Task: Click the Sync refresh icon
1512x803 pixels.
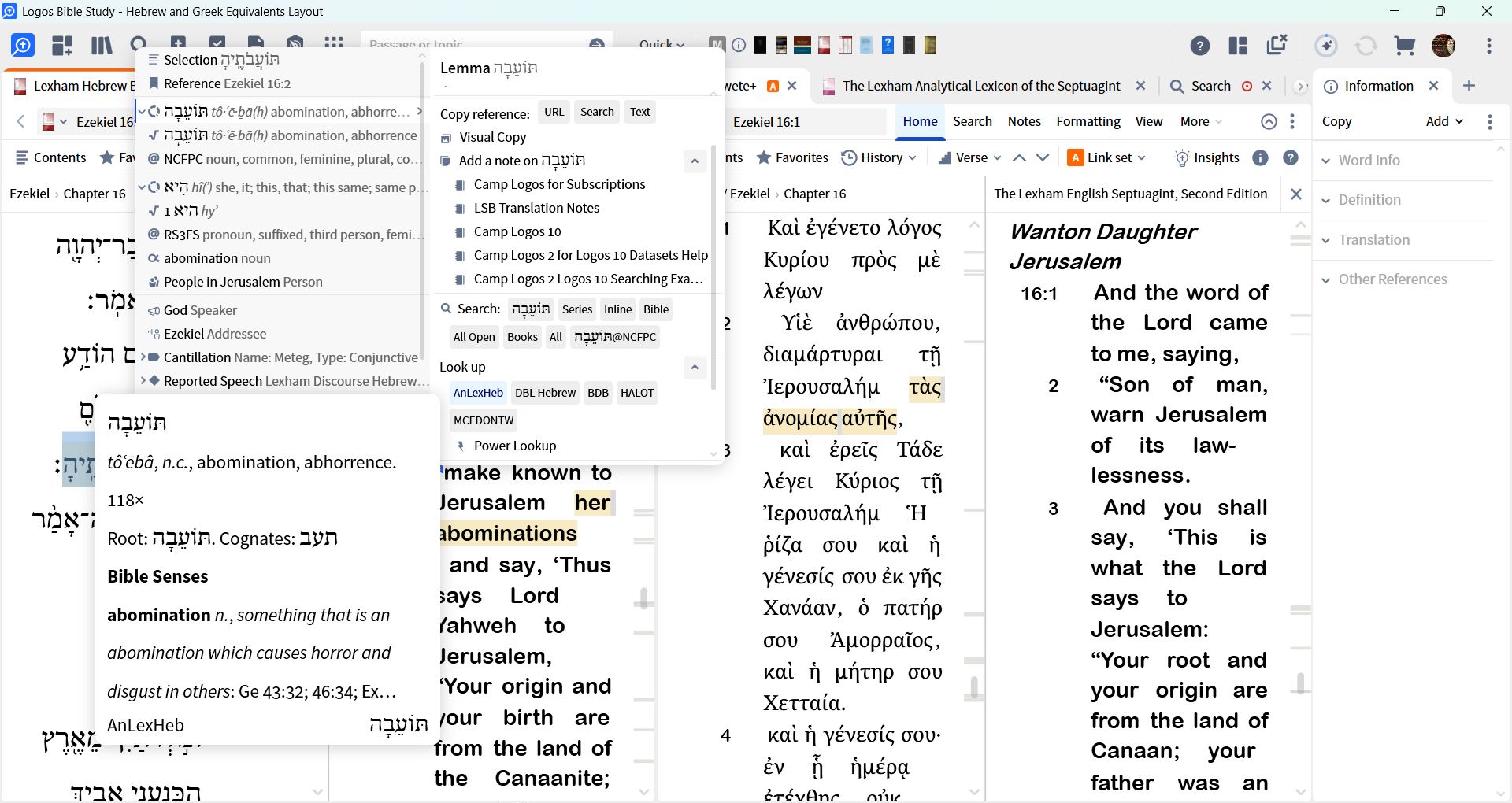Action: [1366, 46]
